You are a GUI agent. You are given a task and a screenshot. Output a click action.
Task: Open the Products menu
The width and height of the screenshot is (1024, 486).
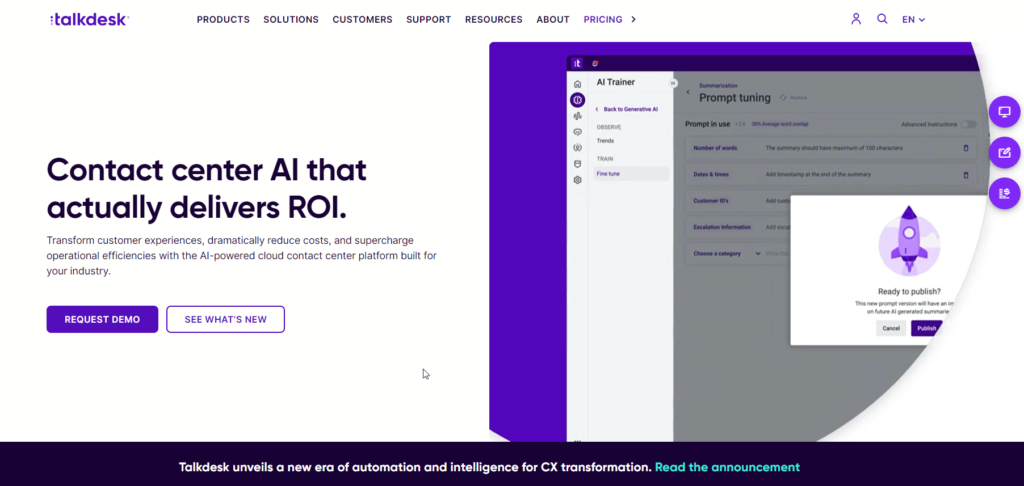[223, 20]
